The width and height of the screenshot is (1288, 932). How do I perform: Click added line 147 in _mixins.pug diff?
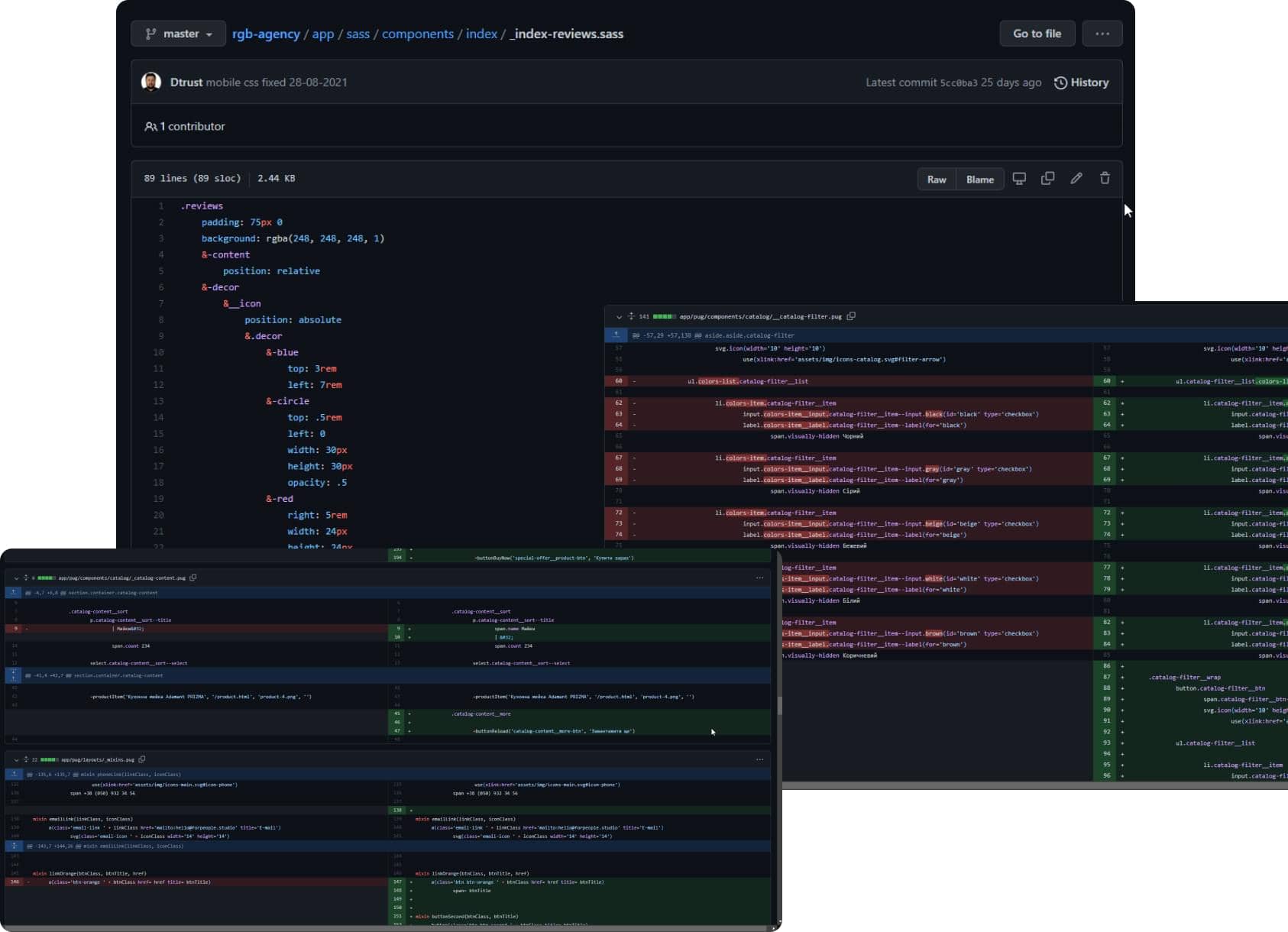[x=580, y=882]
